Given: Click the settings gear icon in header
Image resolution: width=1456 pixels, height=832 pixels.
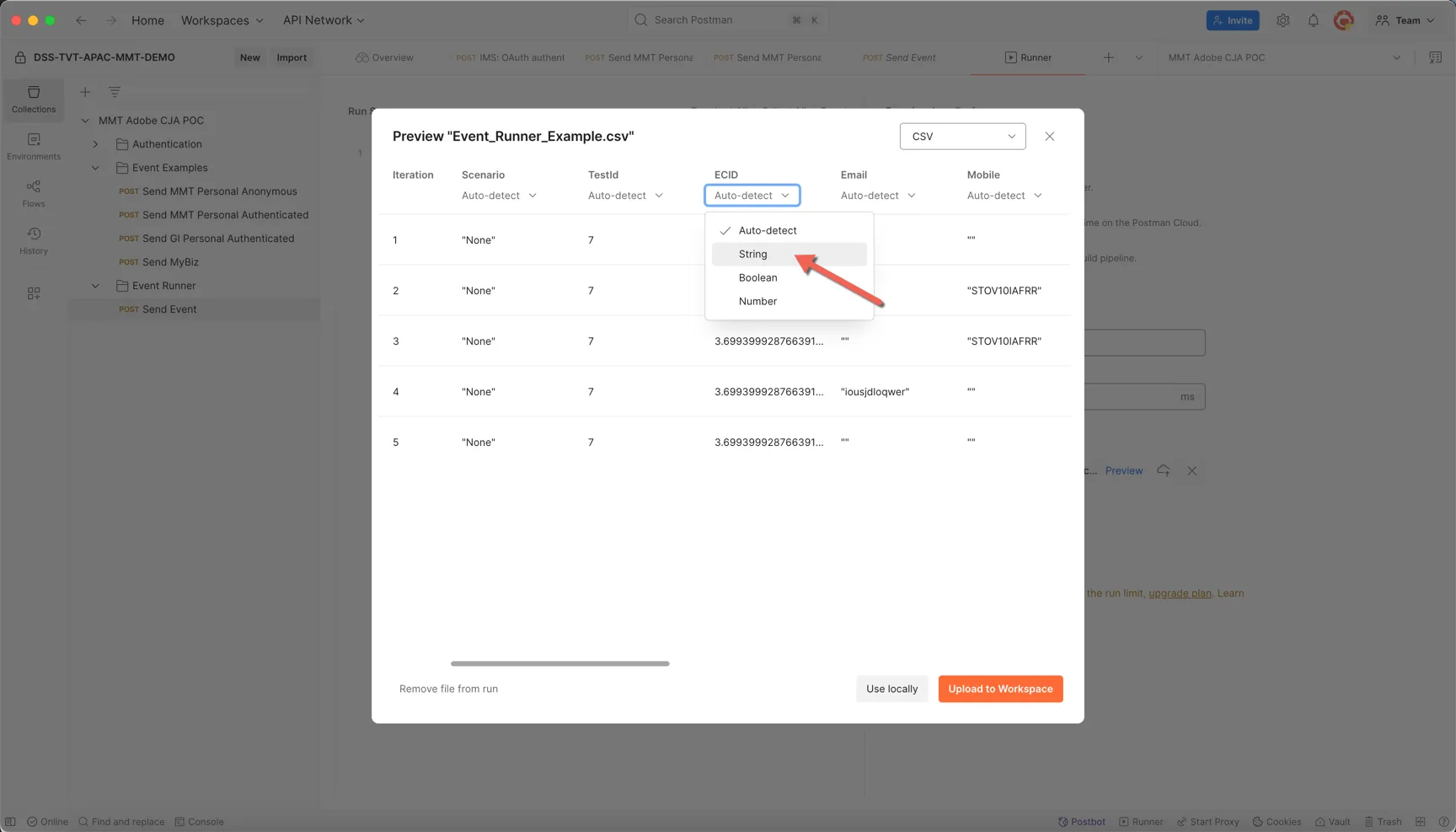Looking at the screenshot, I should (1282, 20).
